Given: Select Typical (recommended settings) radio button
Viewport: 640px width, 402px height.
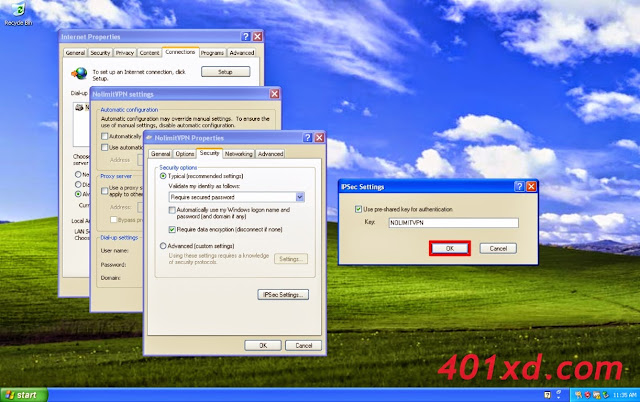Looking at the screenshot, I should pyautogui.click(x=163, y=176).
